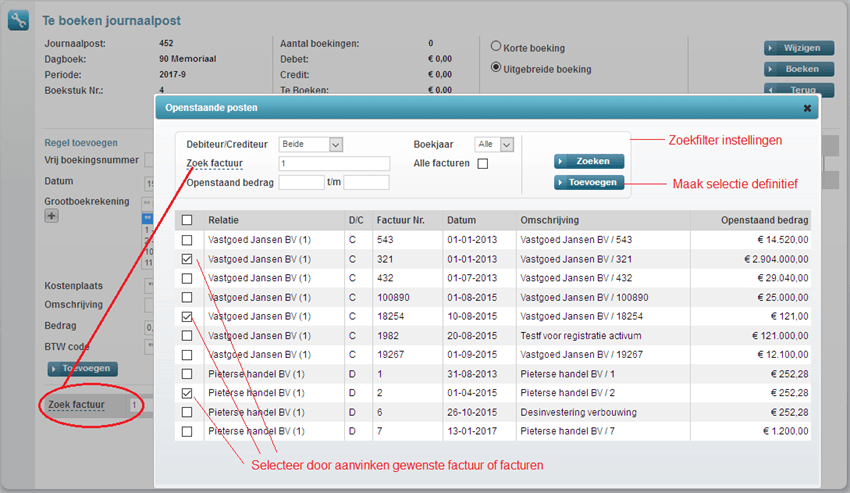Screen dimensions: 850x493
Task: Select the Korte boeking radio option
Action: pyautogui.click(x=495, y=46)
